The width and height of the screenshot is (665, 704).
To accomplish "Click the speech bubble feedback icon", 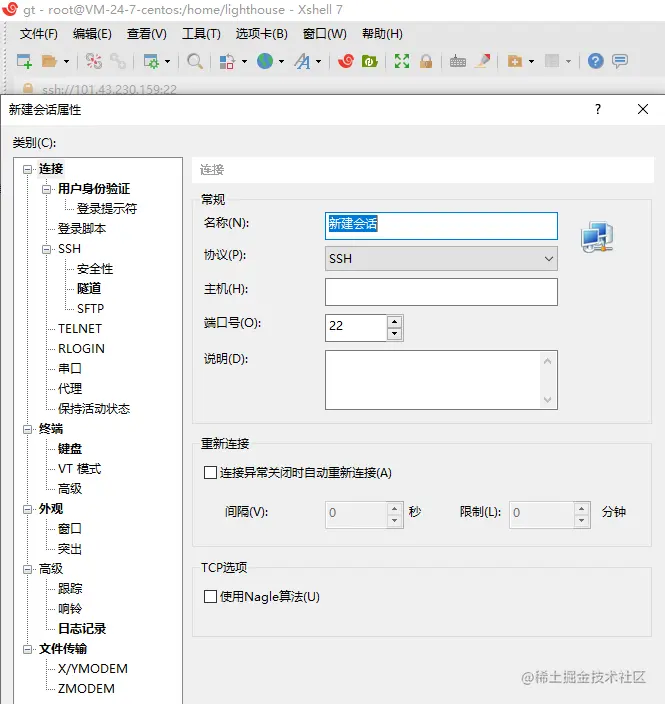I will [620, 61].
